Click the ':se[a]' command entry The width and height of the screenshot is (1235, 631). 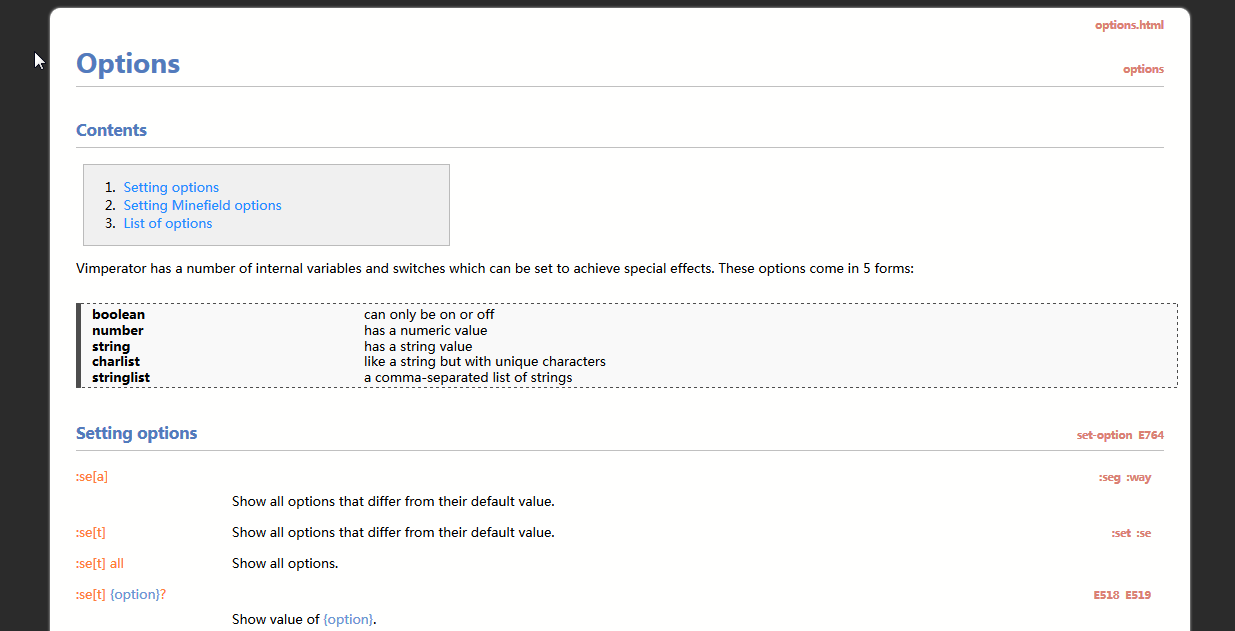coord(92,477)
